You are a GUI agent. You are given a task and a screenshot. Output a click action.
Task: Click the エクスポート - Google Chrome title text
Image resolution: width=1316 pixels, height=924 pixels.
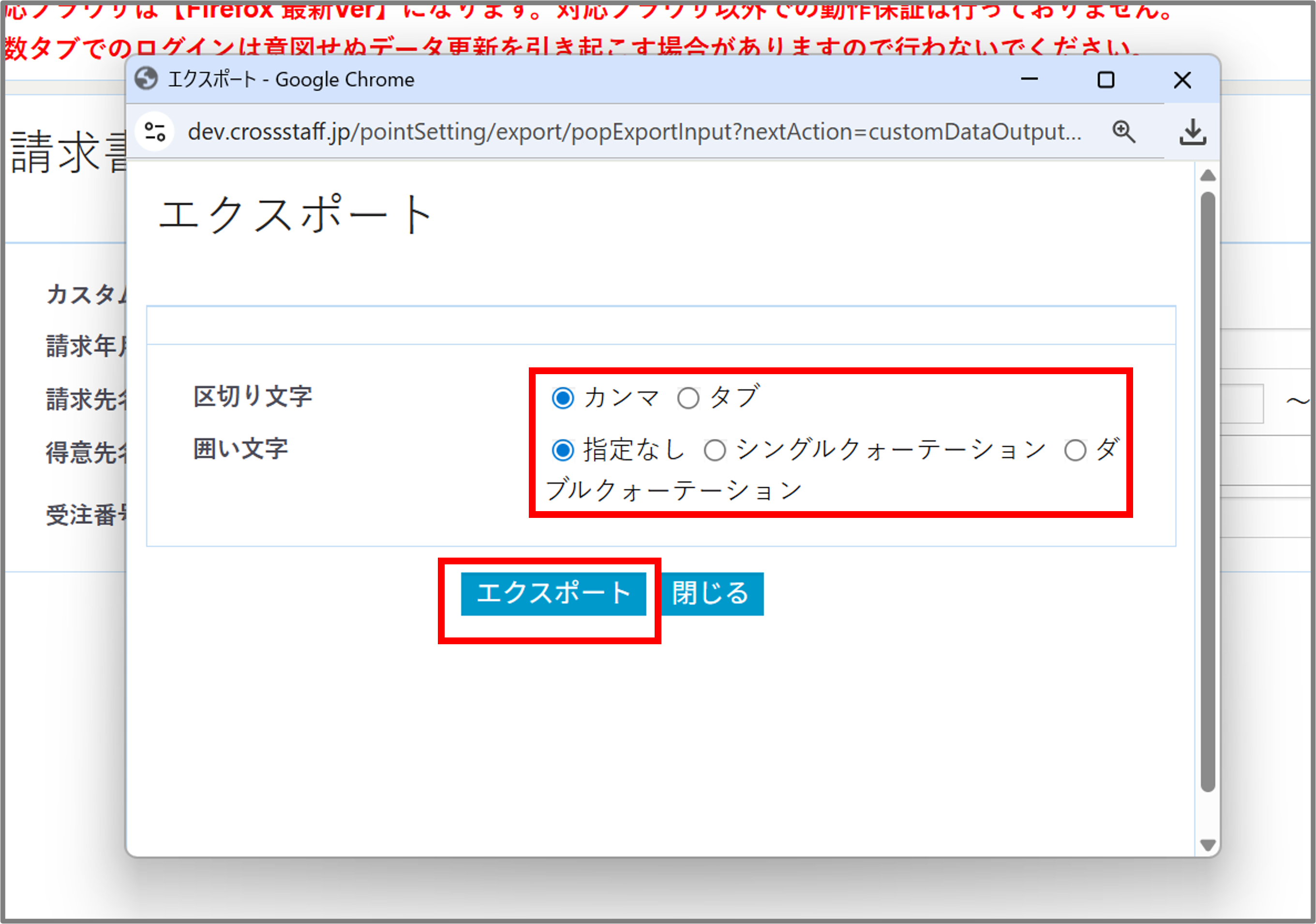pyautogui.click(x=291, y=79)
